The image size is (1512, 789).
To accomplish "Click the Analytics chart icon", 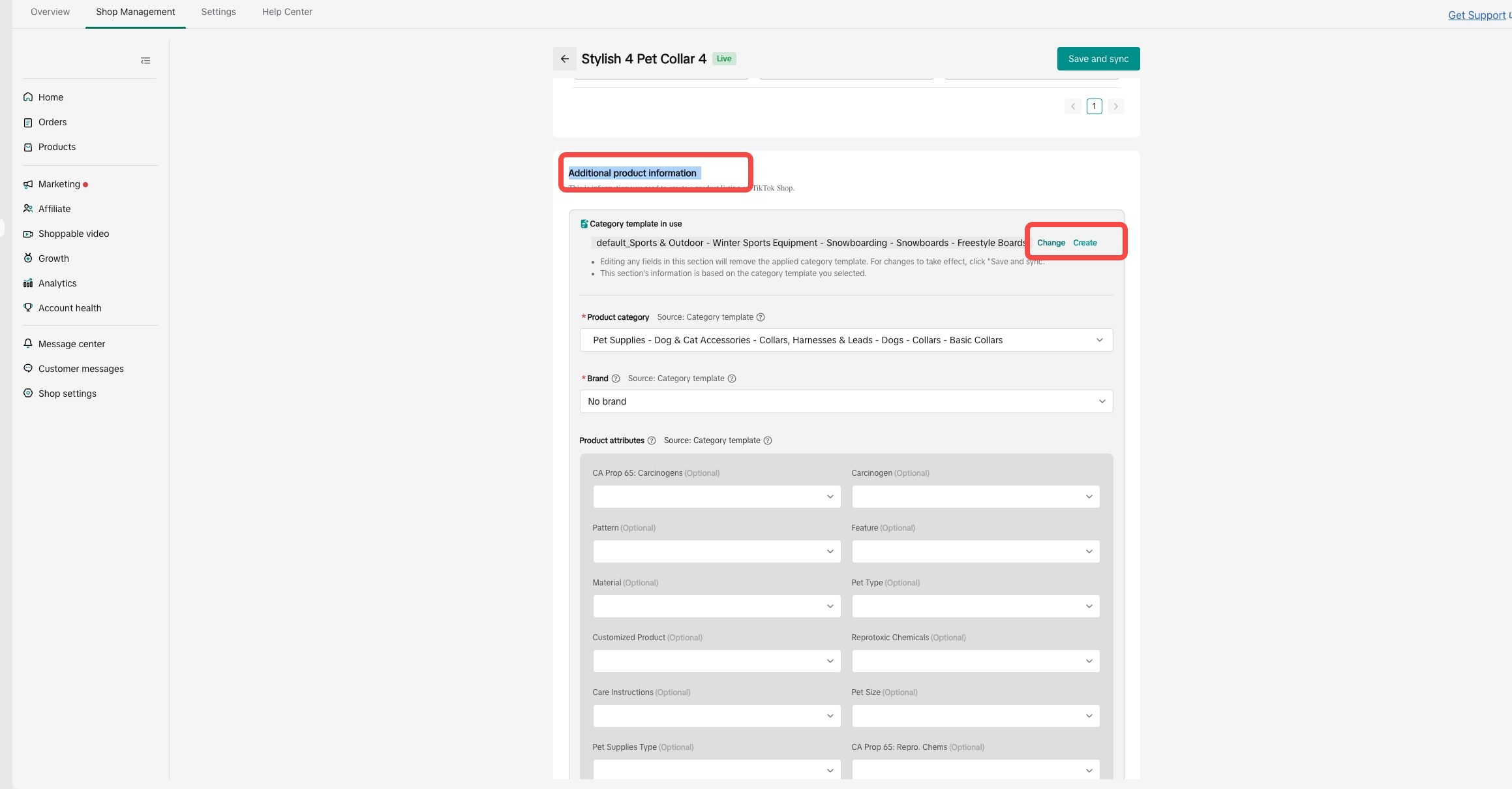I will [28, 283].
